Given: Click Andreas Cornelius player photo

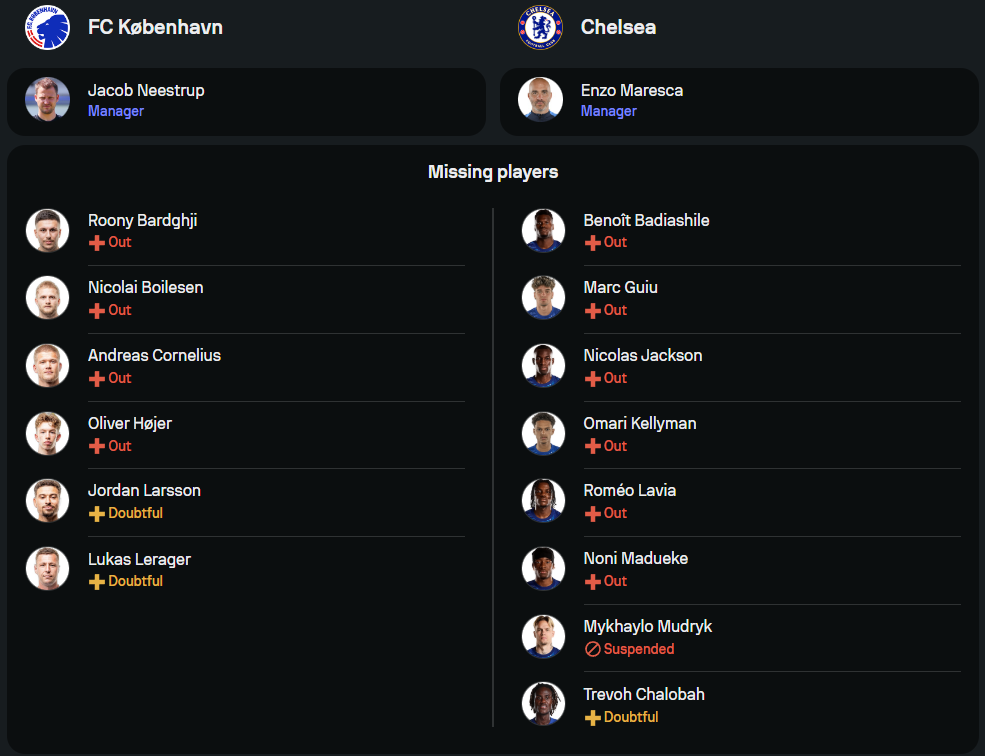Looking at the screenshot, I should (47, 366).
